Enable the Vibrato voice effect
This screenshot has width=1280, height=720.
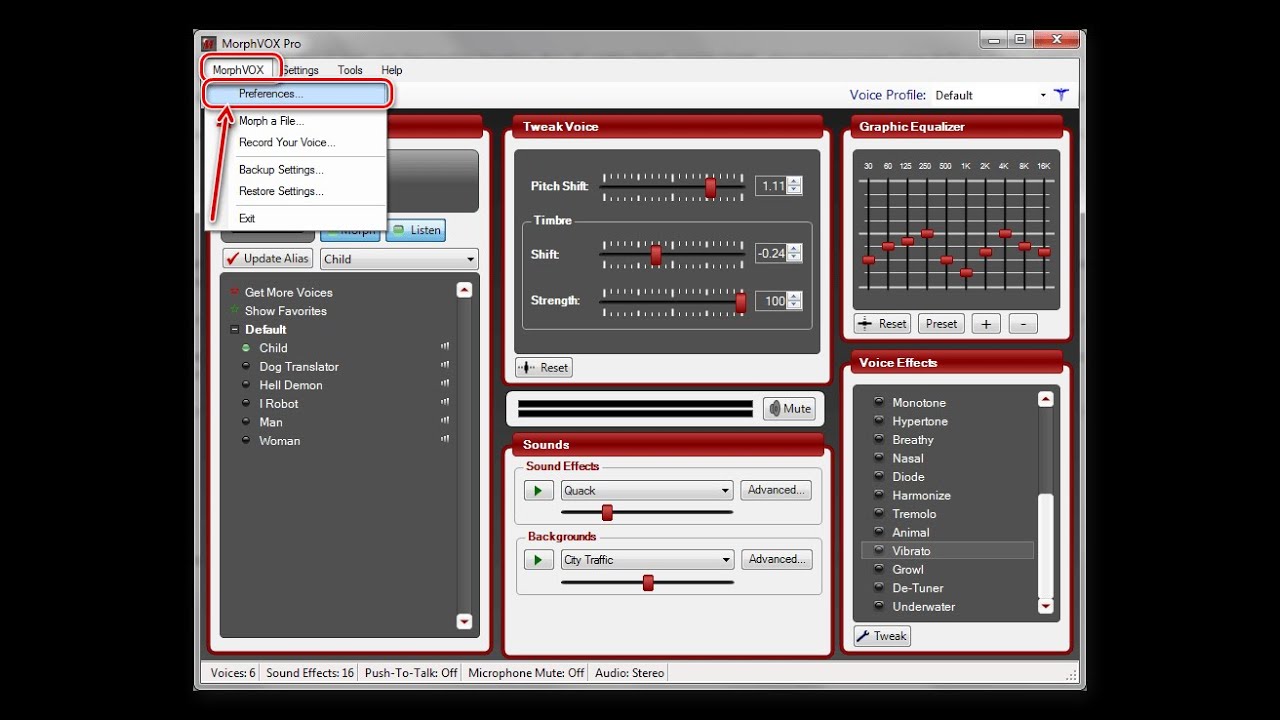point(911,551)
